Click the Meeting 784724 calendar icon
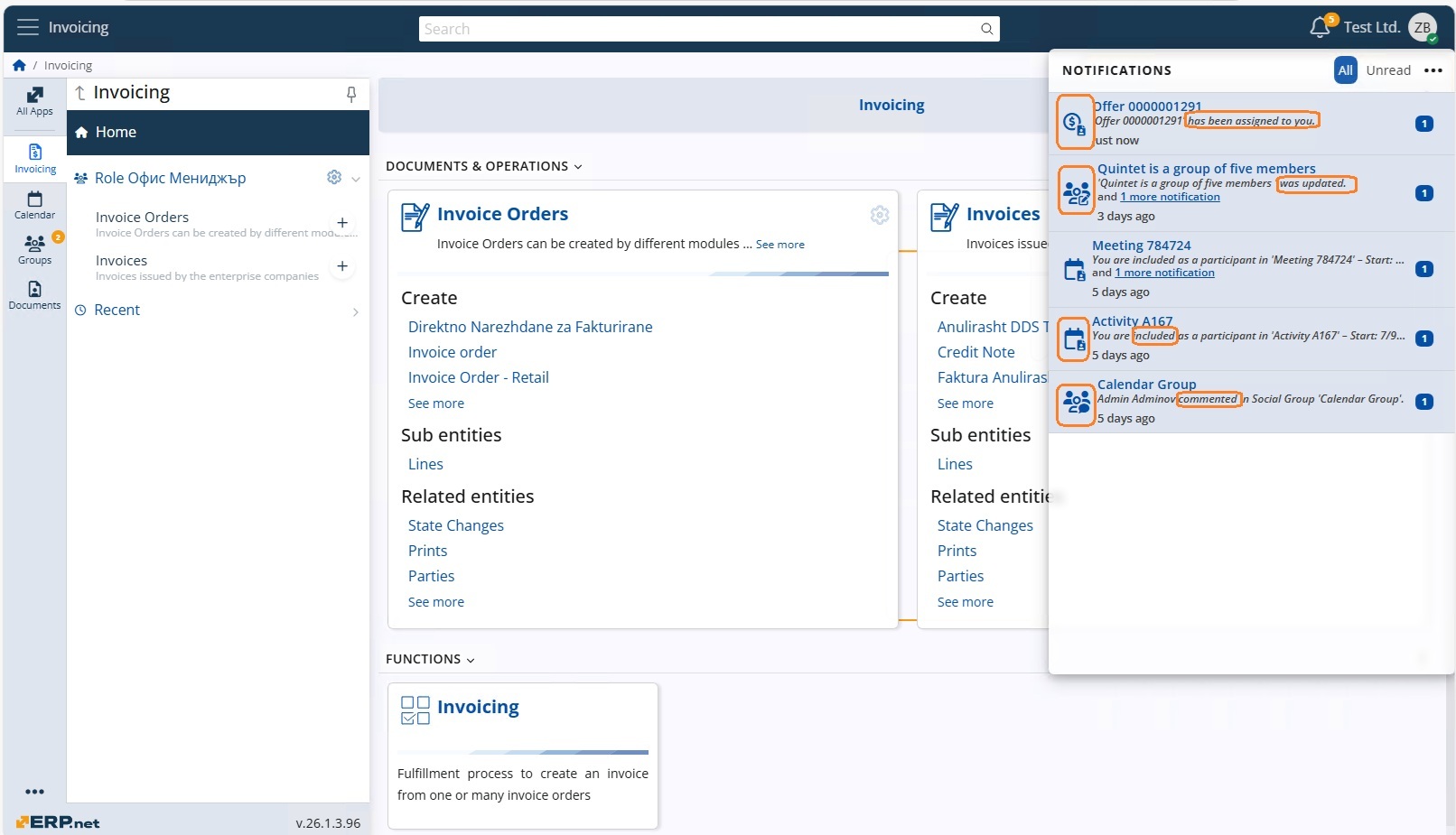The image size is (1456, 835). [1074, 269]
